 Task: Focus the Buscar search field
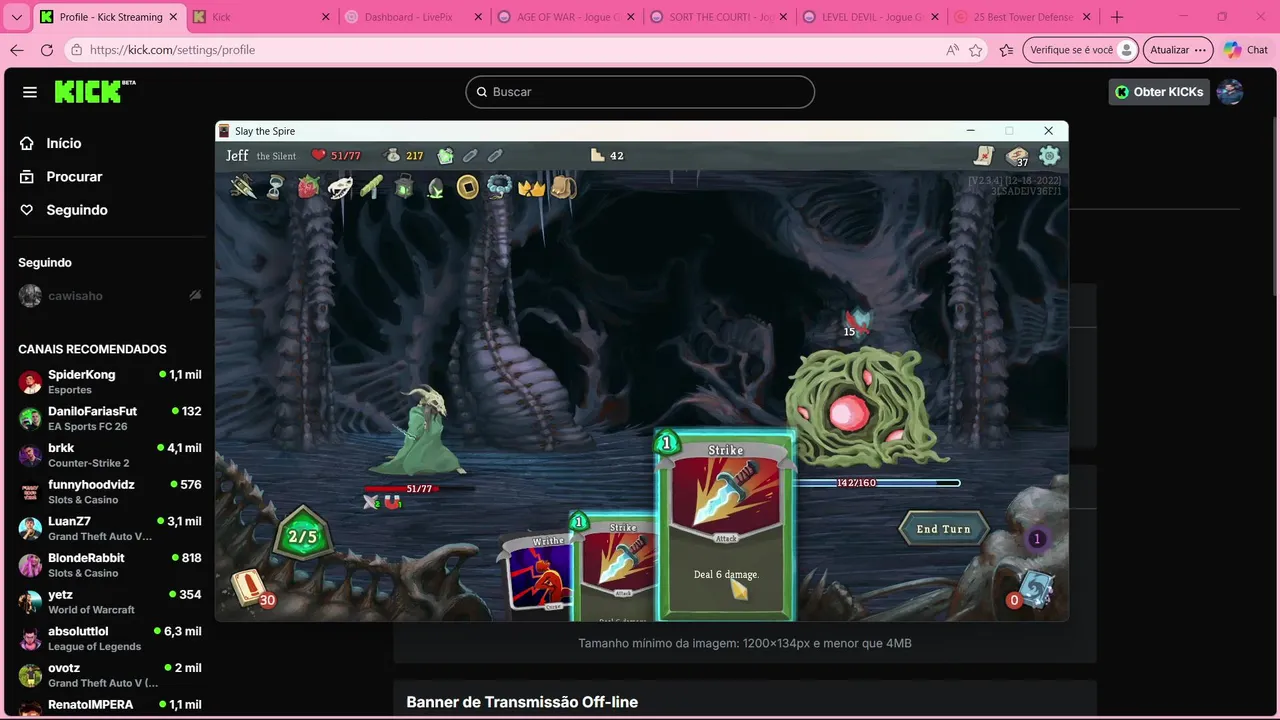[640, 92]
